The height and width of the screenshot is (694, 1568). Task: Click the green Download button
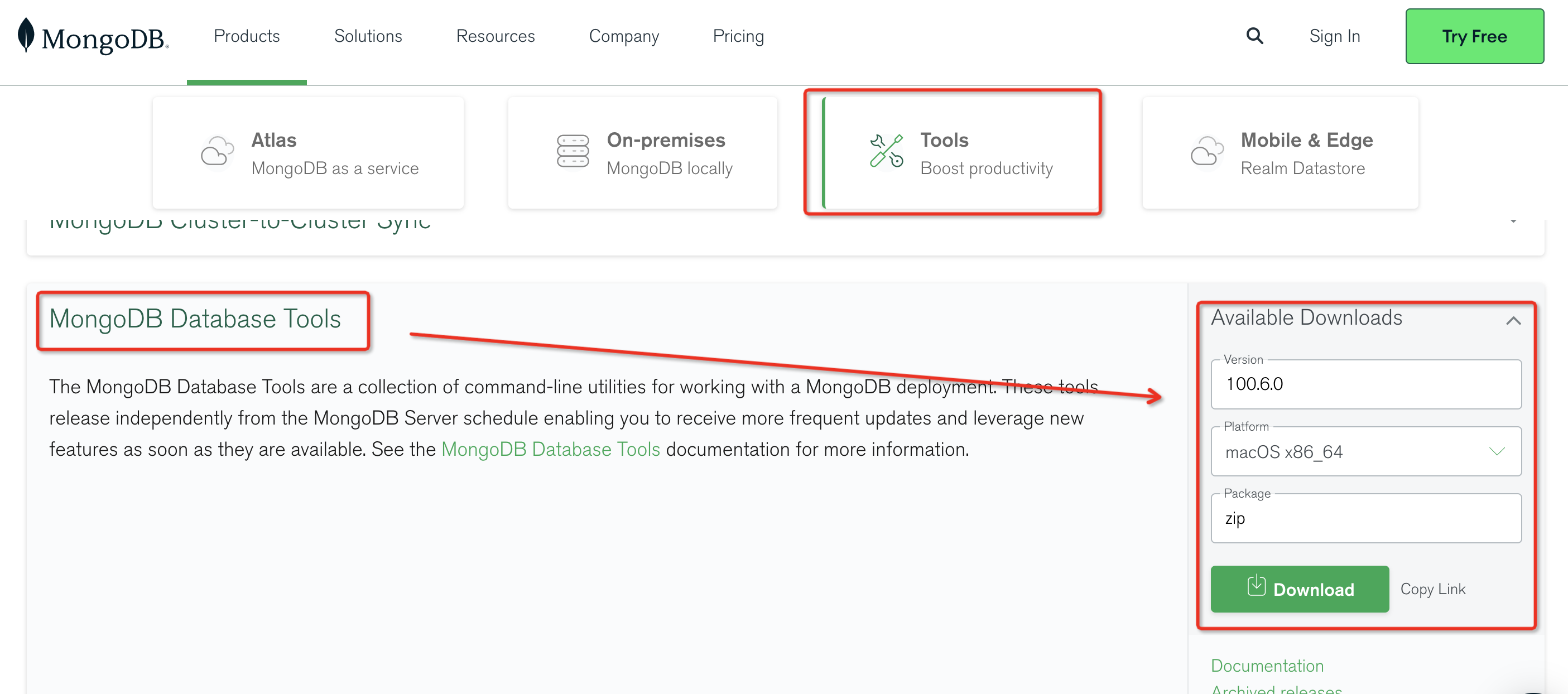coord(1300,589)
